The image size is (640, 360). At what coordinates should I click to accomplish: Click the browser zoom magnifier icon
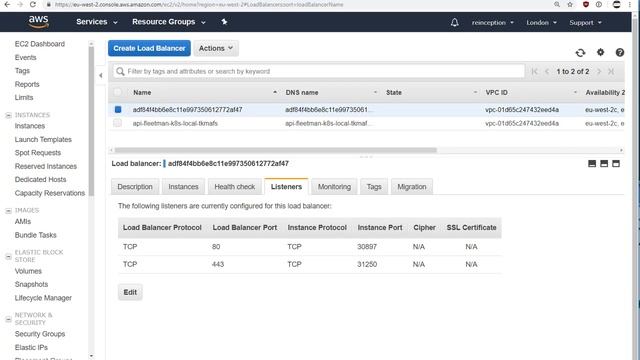coord(557,4)
